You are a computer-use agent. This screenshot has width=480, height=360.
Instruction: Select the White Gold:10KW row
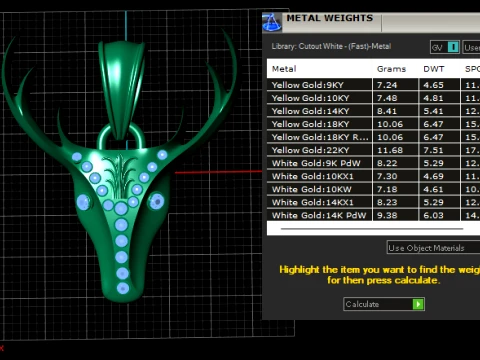pos(373,189)
